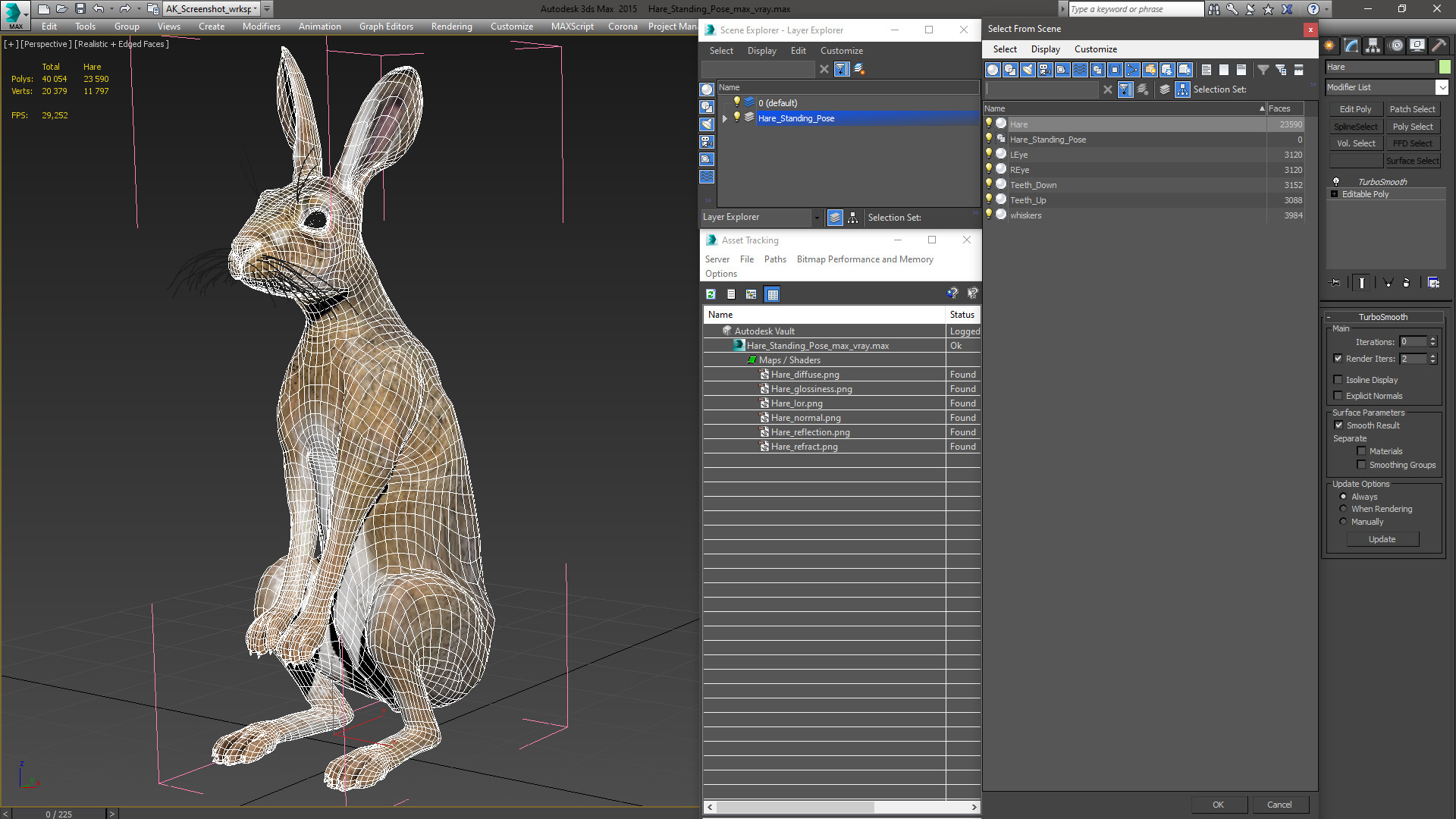Open Bitmap Performance and Memory menu

[x=864, y=259]
